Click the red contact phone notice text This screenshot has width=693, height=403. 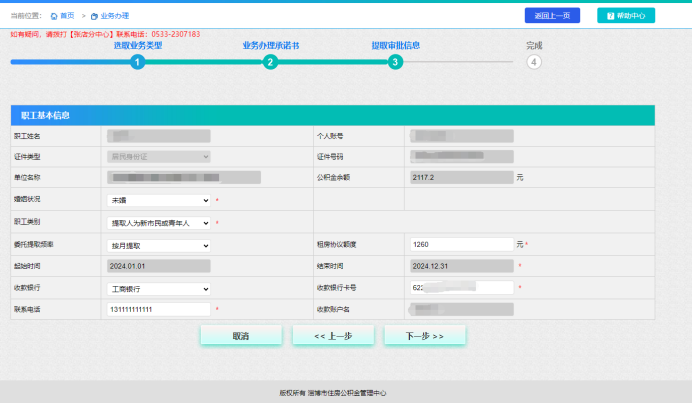[105, 34]
